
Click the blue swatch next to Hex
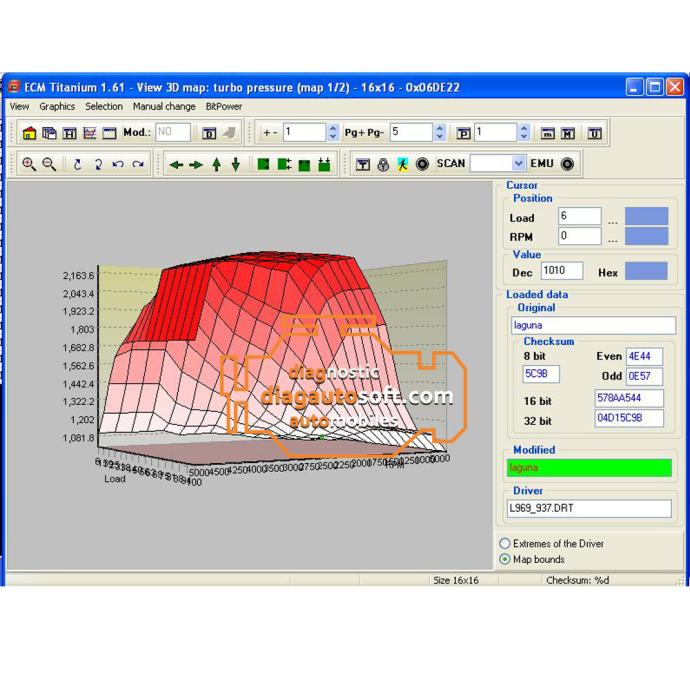(x=646, y=271)
